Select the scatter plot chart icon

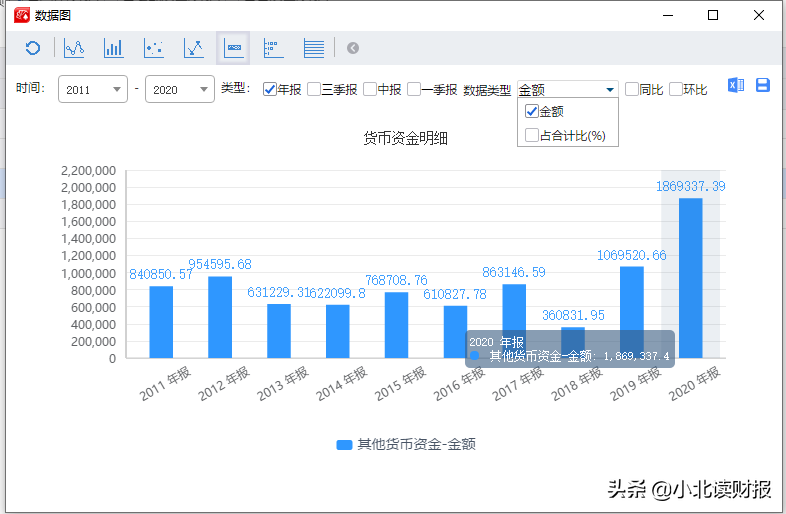[154, 48]
